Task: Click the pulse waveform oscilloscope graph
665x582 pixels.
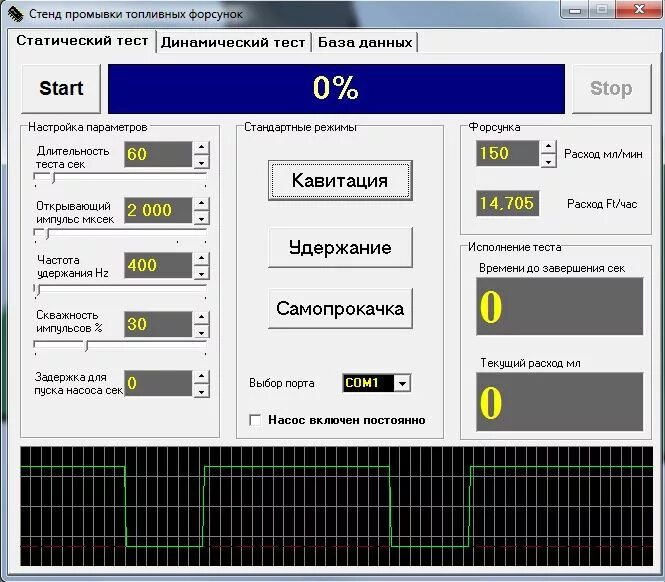Action: point(337,506)
